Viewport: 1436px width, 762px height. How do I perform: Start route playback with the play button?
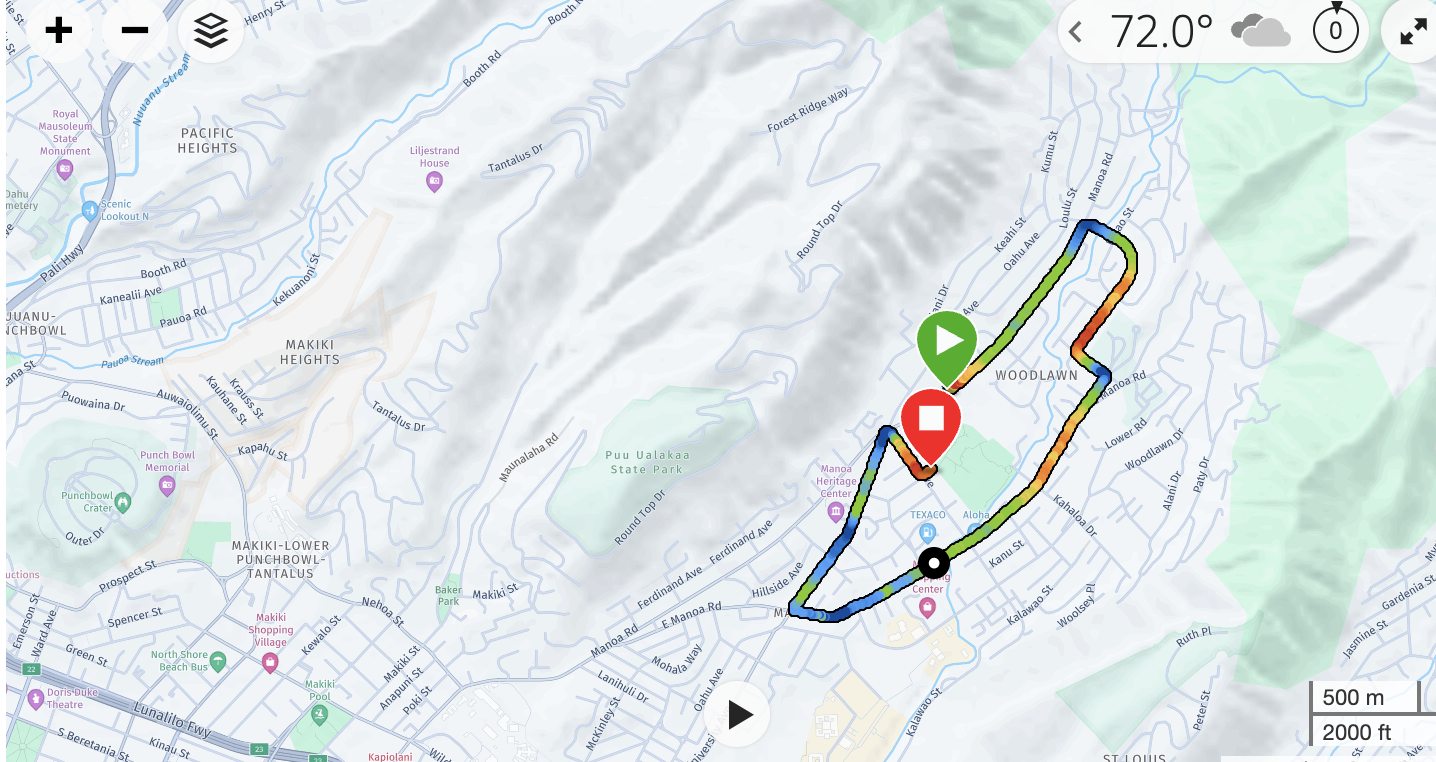pyautogui.click(x=739, y=714)
